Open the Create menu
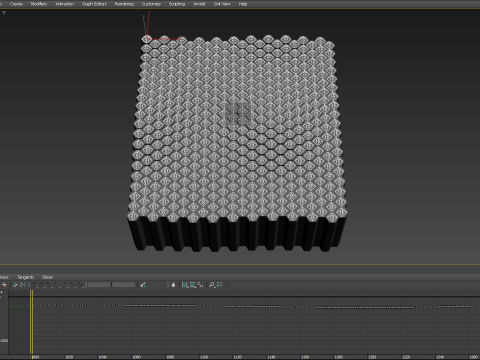This screenshot has width=480, height=360. pyautogui.click(x=16, y=4)
